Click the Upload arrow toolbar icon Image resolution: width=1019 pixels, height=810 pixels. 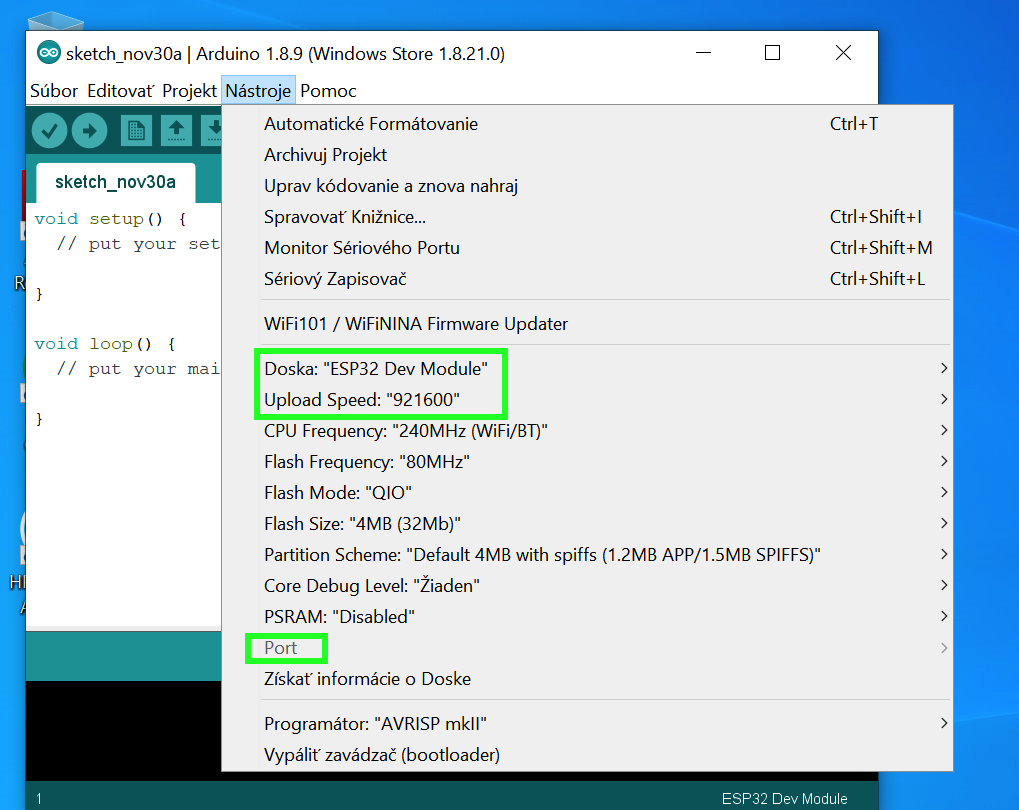click(89, 130)
